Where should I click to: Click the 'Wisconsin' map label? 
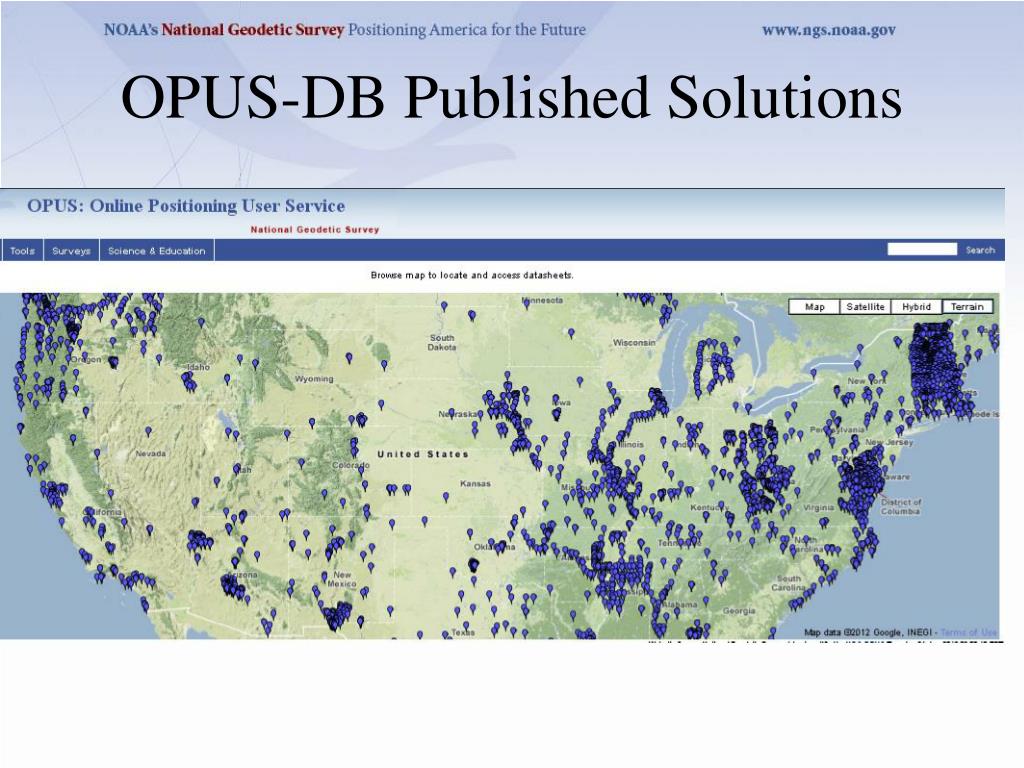[x=633, y=343]
